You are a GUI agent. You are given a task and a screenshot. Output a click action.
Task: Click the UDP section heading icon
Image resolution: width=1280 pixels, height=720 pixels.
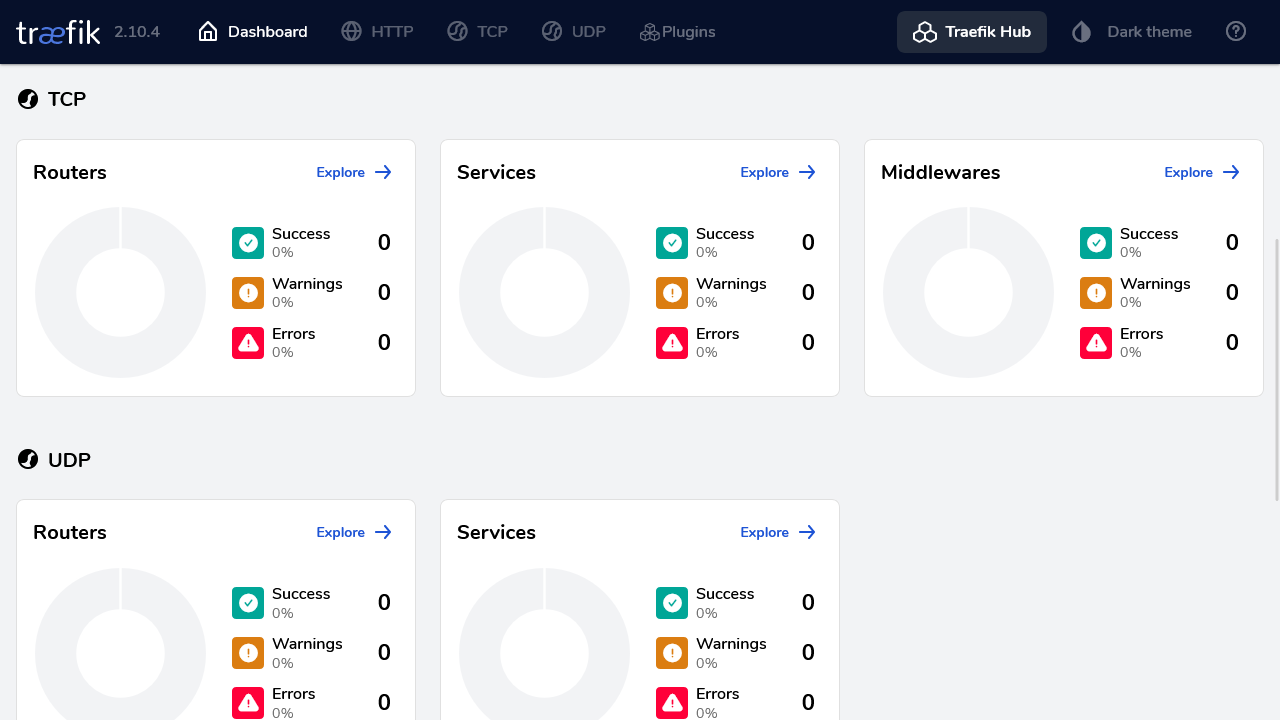click(28, 460)
